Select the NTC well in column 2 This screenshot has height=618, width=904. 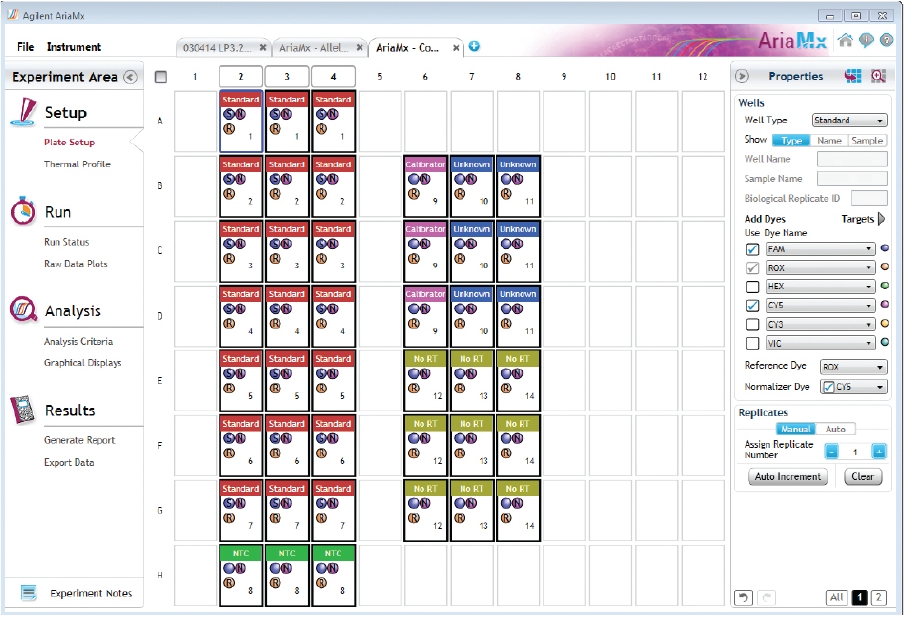pos(241,575)
